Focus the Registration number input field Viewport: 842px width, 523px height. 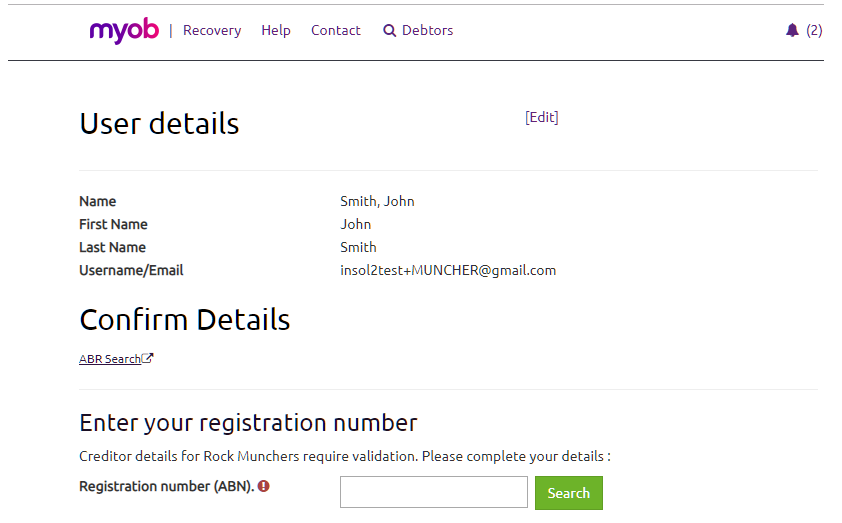pyautogui.click(x=433, y=492)
